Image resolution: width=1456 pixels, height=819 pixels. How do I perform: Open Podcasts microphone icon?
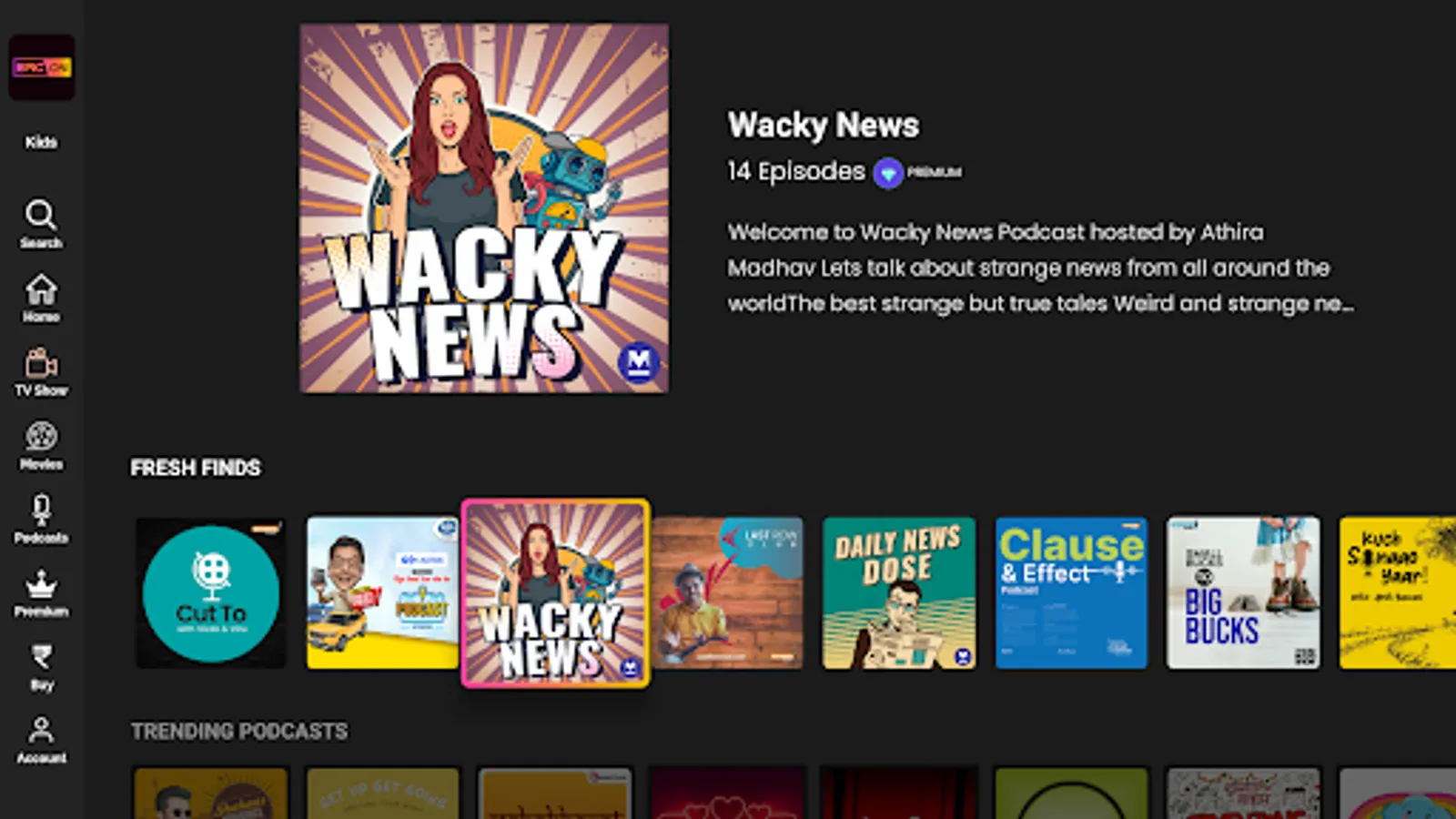click(x=41, y=510)
